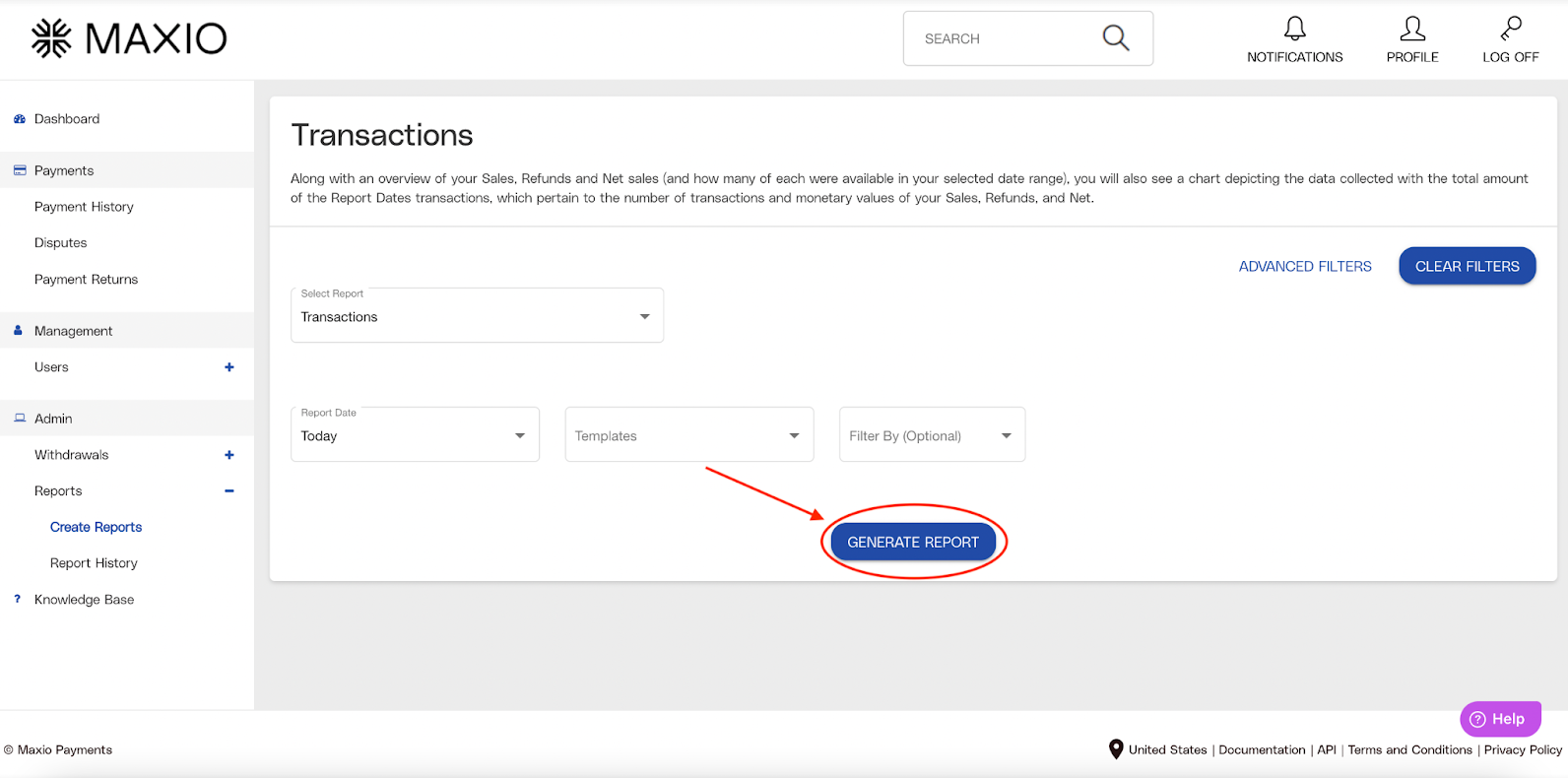Open Advanced Filters link
1568x778 pixels.
pyautogui.click(x=1305, y=267)
